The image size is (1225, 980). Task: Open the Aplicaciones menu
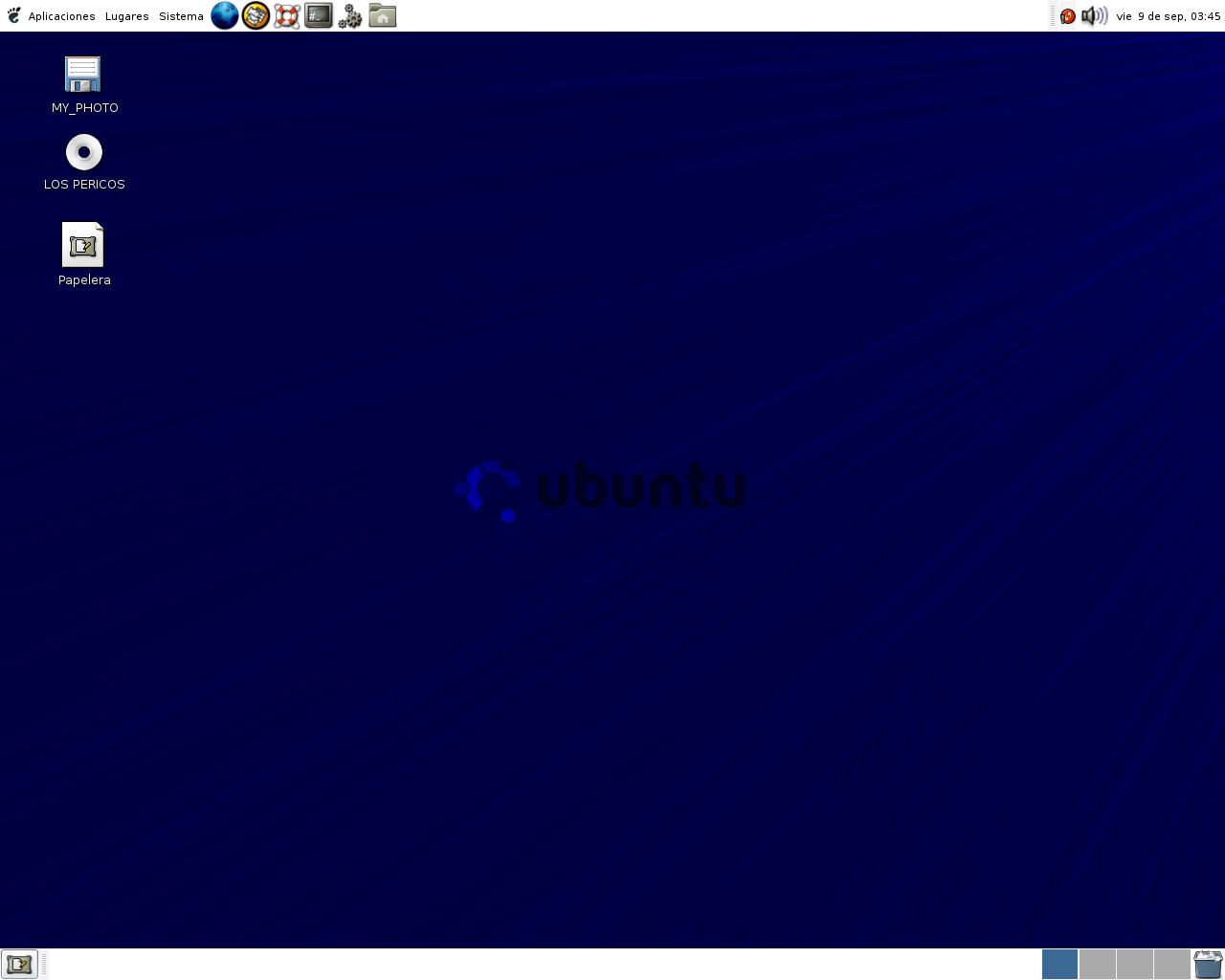coord(61,16)
